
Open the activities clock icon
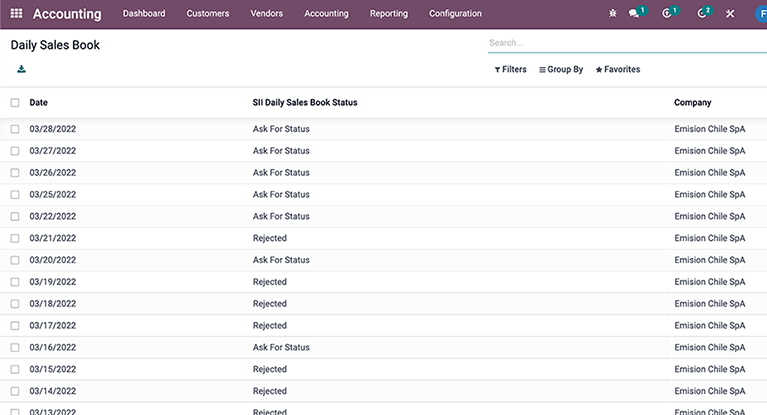point(702,14)
